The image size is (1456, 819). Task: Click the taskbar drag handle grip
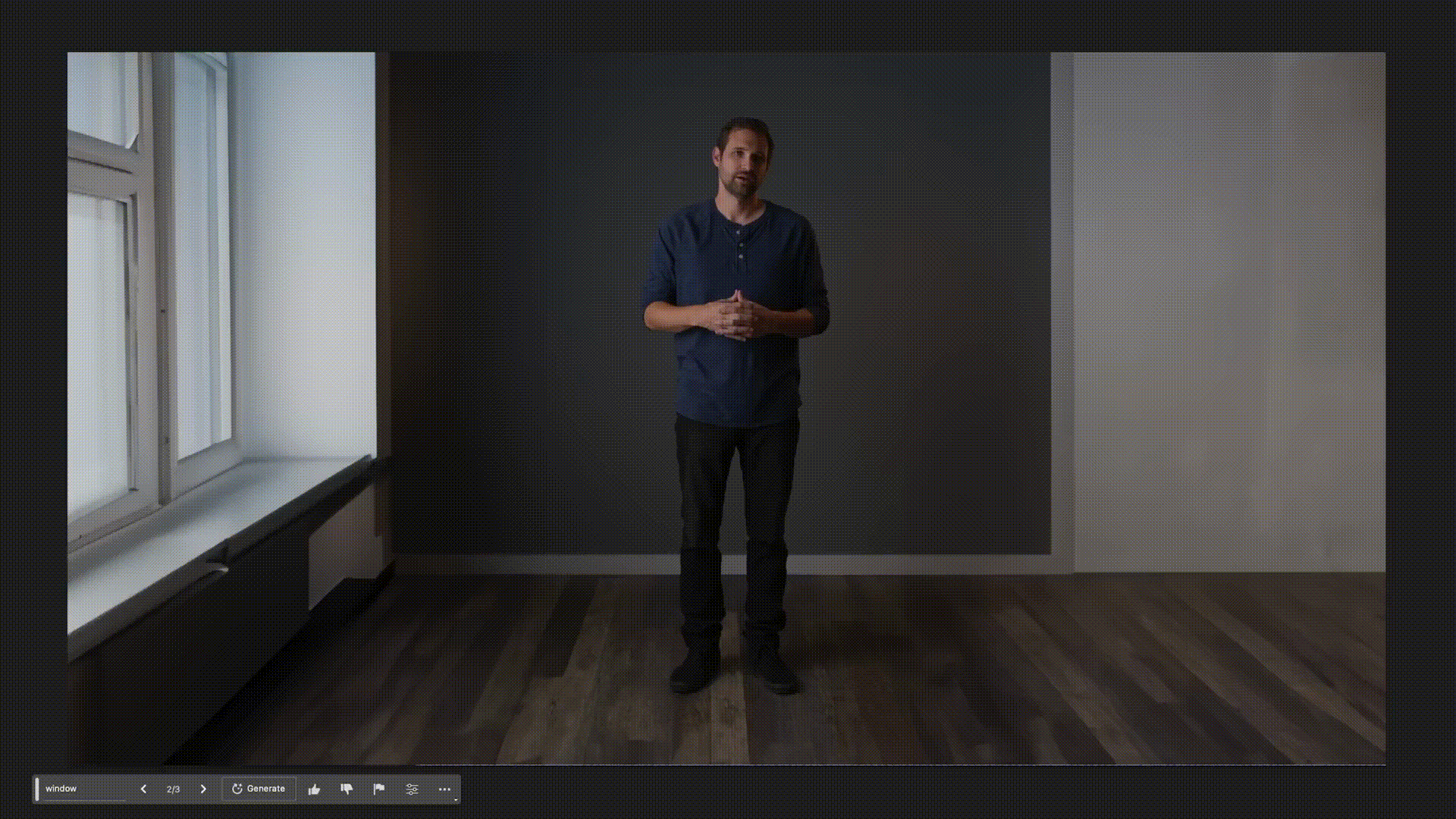pyautogui.click(x=36, y=789)
